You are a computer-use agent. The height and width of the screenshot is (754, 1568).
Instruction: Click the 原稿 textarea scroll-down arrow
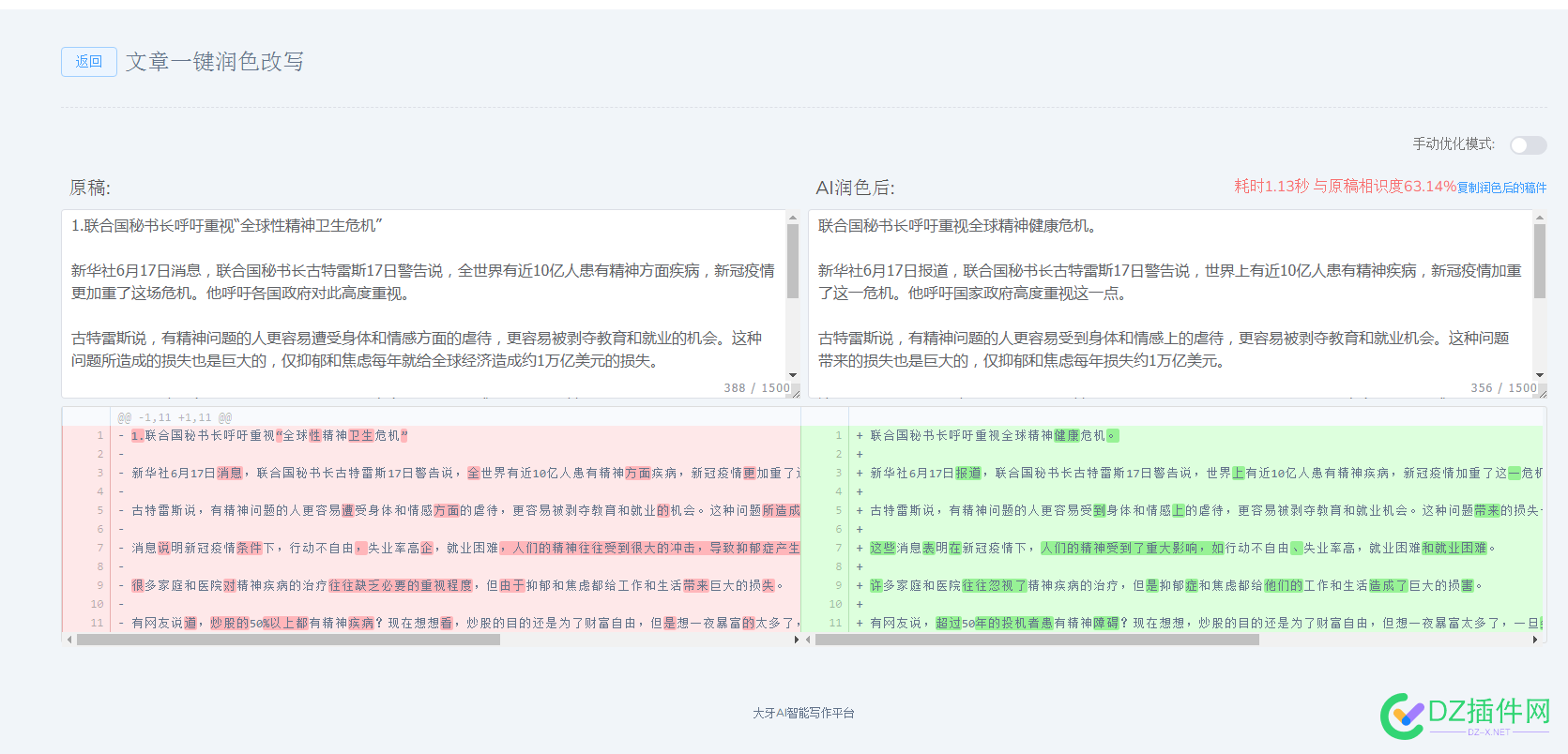pyautogui.click(x=793, y=375)
